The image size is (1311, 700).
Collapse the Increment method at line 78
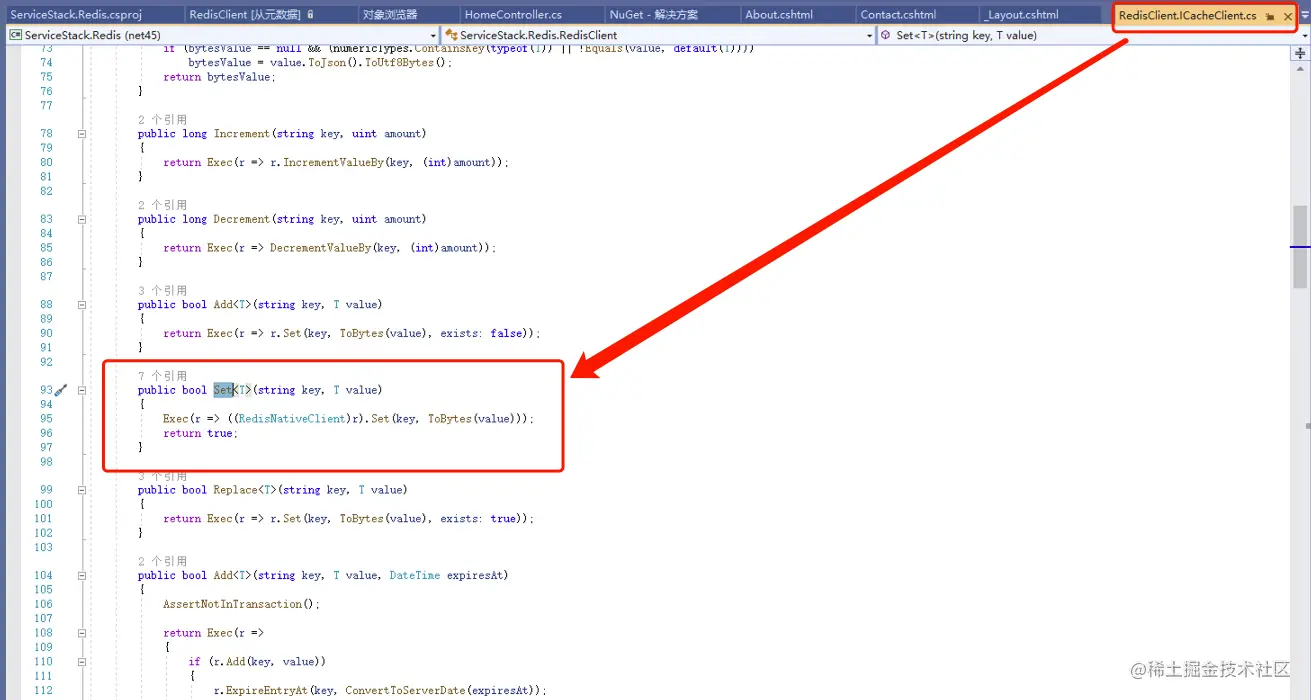82,134
